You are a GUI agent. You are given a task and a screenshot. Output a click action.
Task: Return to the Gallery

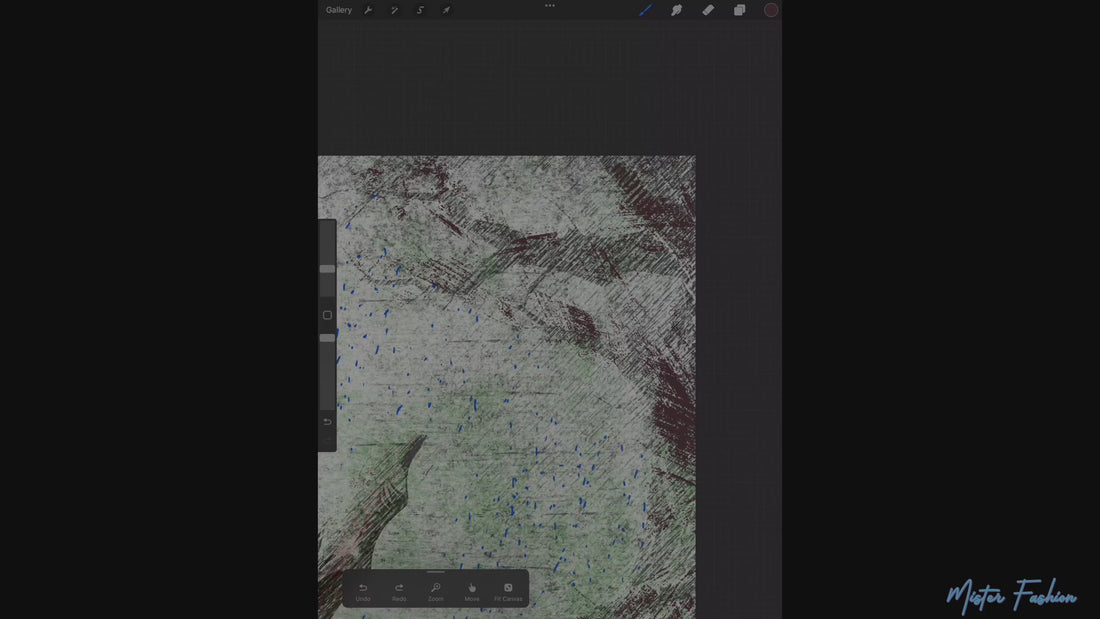(x=339, y=10)
